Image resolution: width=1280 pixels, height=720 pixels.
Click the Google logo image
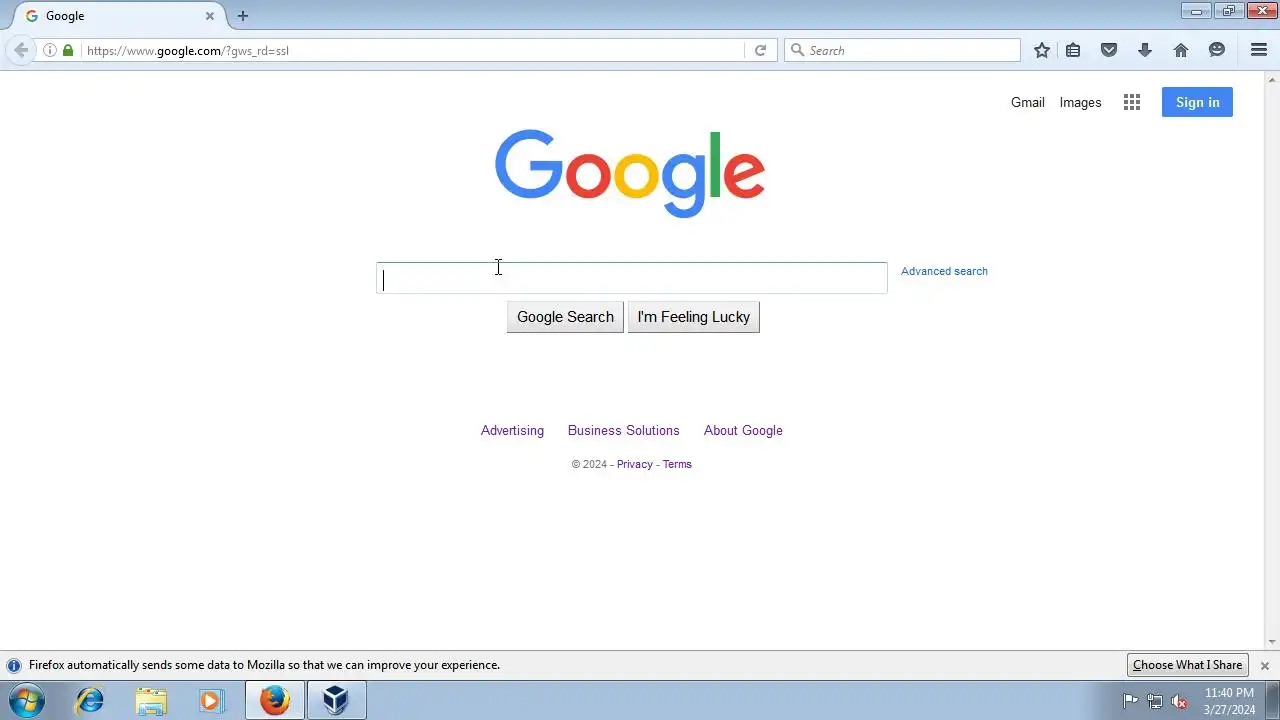[x=630, y=173]
